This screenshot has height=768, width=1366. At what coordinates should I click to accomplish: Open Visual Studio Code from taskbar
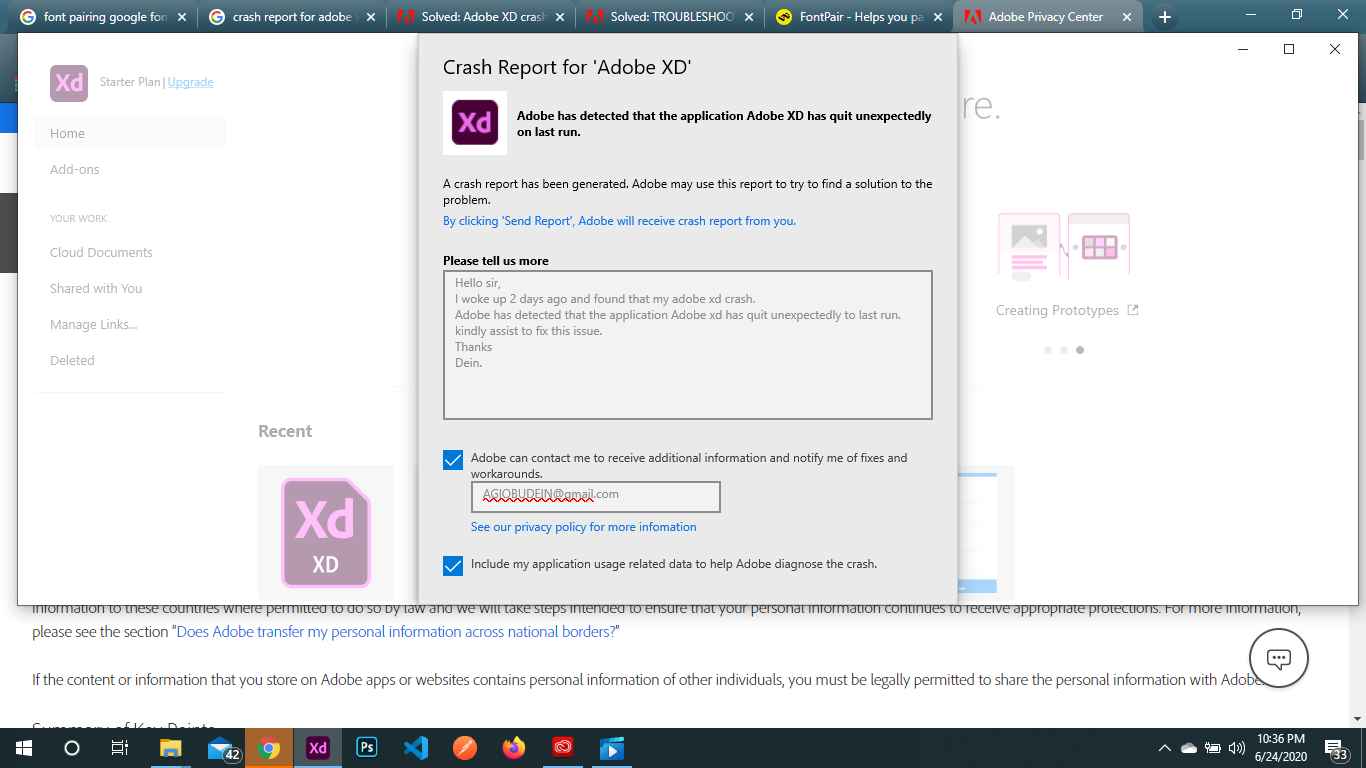coord(416,748)
